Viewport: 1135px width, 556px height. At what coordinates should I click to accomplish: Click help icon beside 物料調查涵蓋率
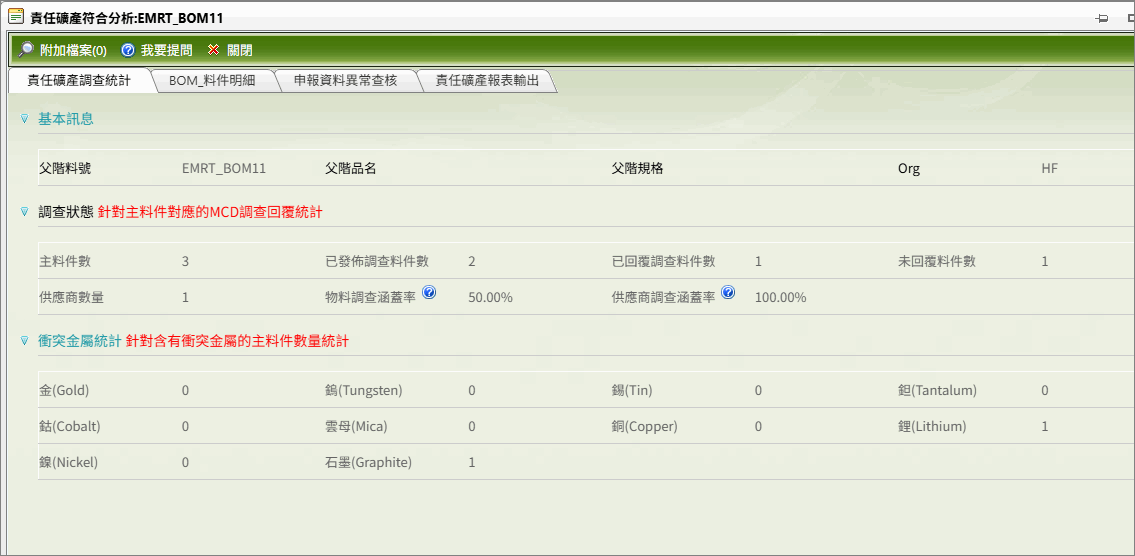pyautogui.click(x=429, y=293)
